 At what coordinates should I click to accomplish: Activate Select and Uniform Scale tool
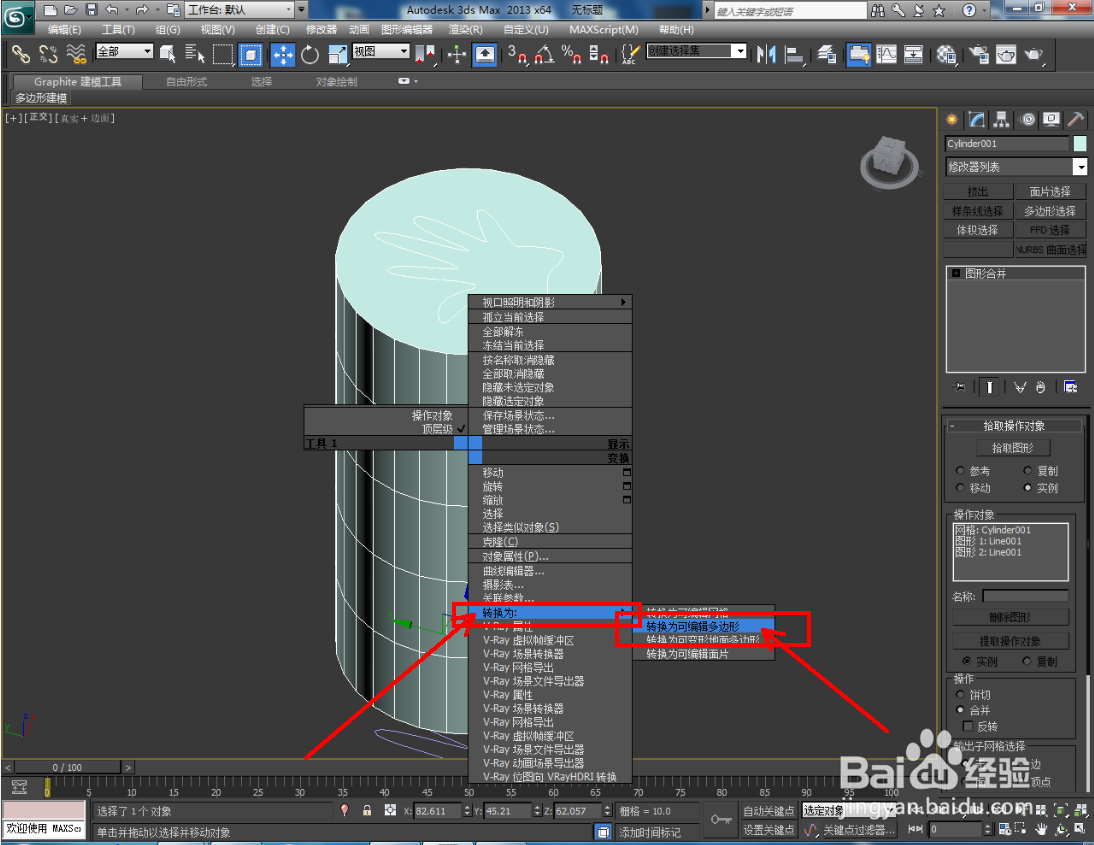click(337, 54)
